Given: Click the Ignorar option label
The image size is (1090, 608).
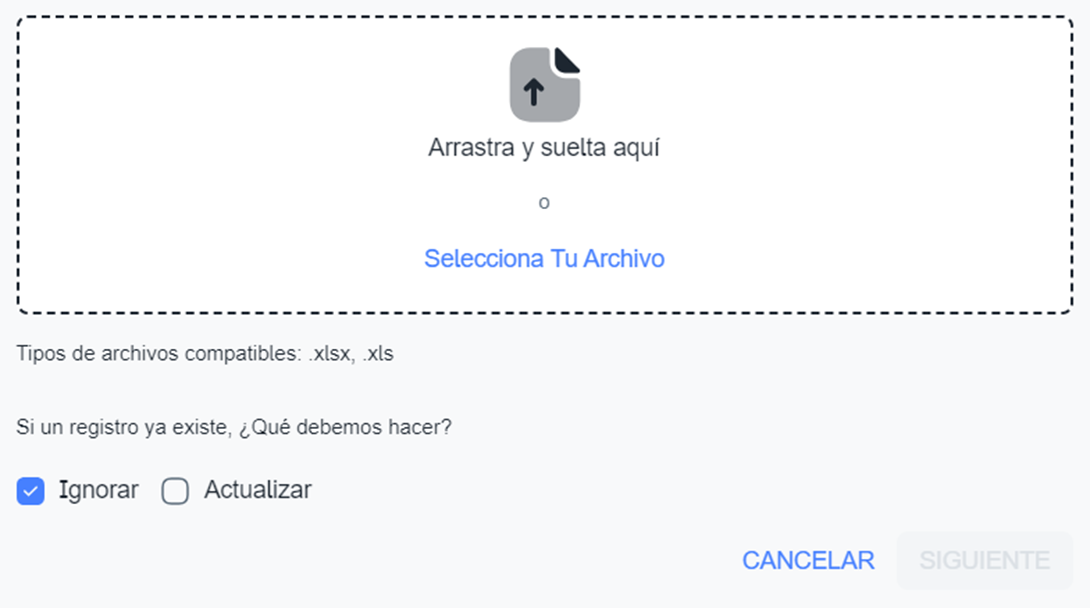Looking at the screenshot, I should point(98,490).
